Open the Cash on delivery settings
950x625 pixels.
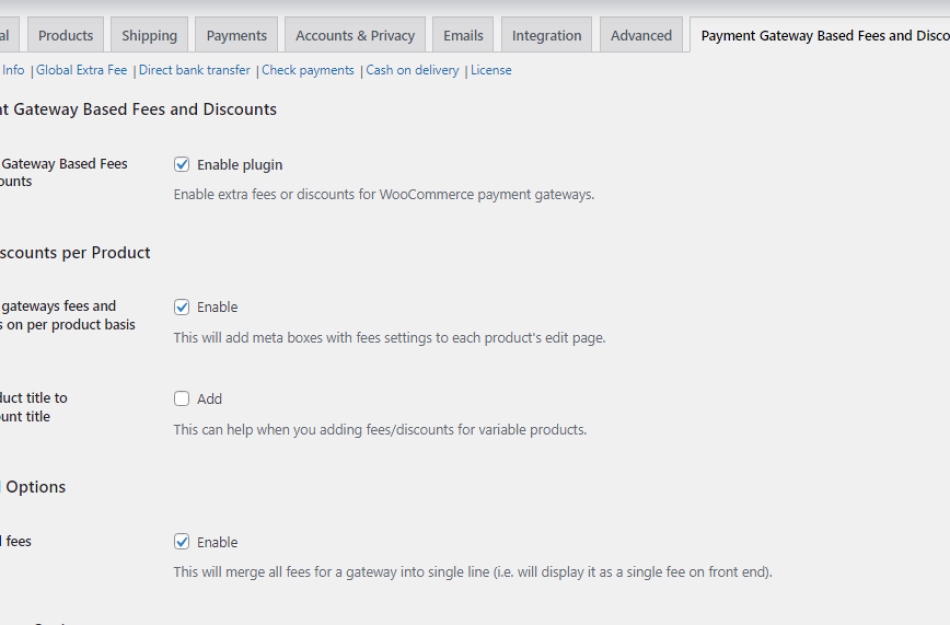coord(412,70)
